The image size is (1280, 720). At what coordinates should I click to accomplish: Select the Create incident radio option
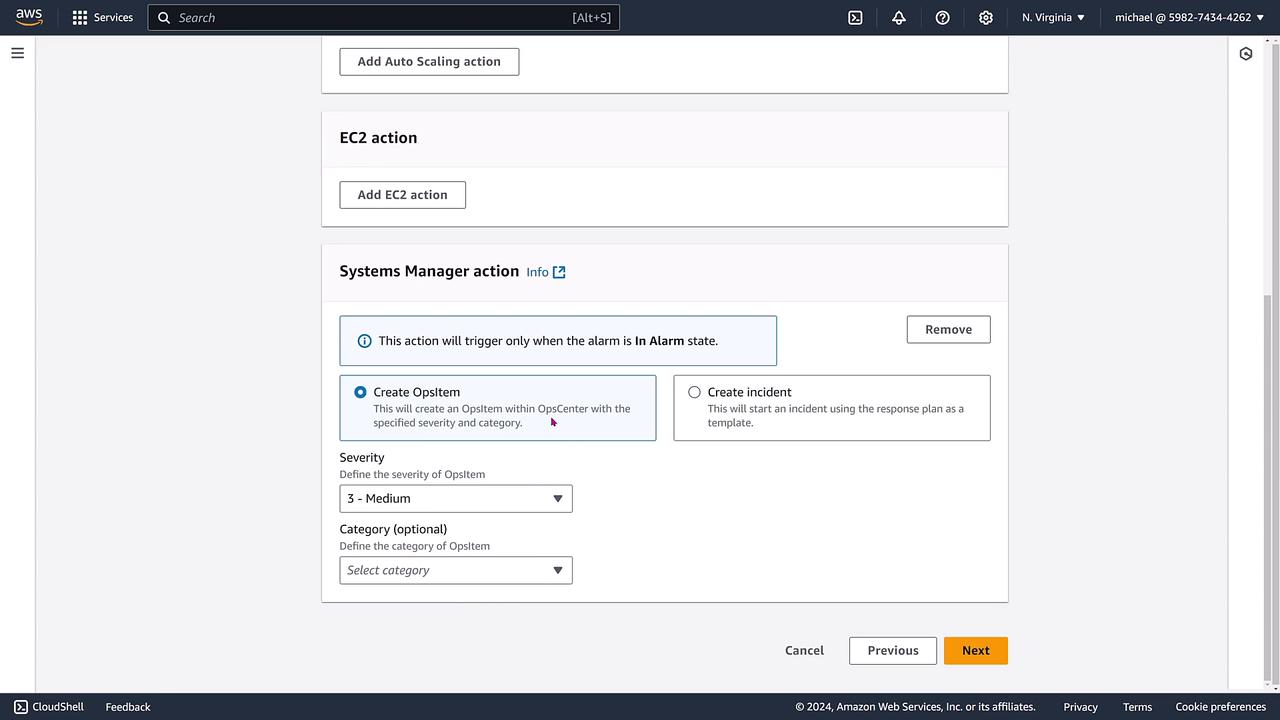[x=694, y=392]
